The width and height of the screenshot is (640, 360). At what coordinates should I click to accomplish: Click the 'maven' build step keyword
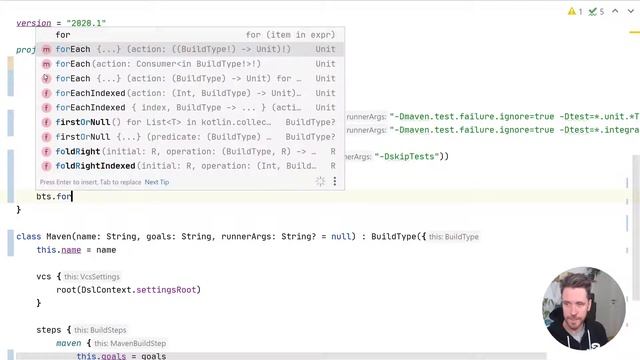click(69, 343)
